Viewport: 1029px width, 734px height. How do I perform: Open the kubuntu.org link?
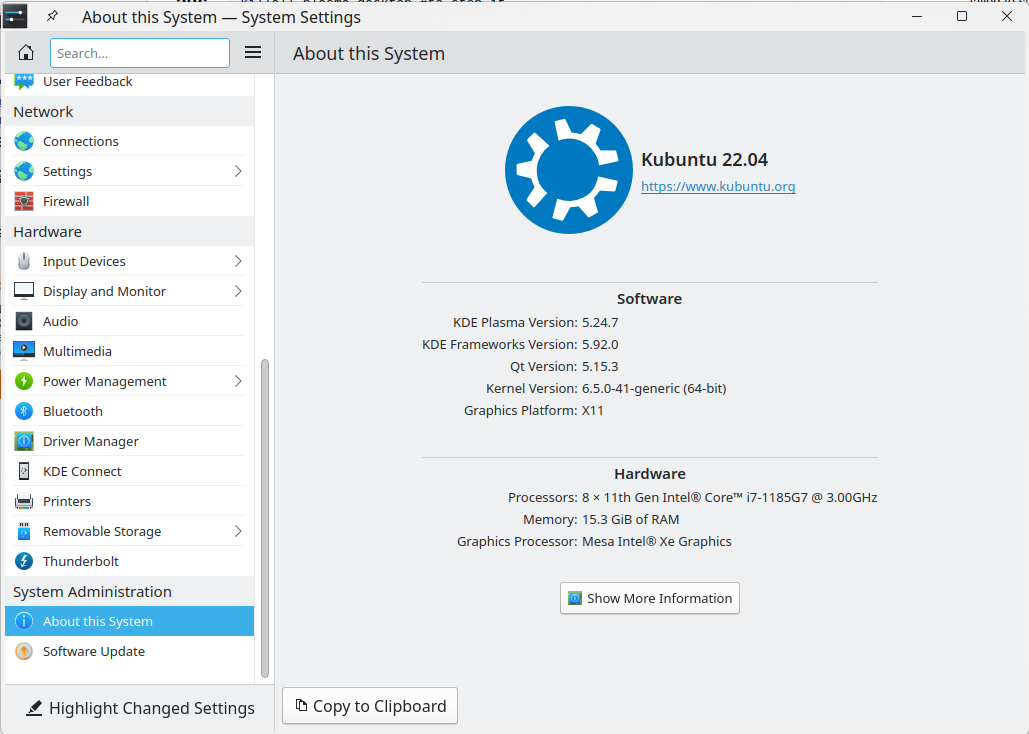pyautogui.click(x=718, y=186)
